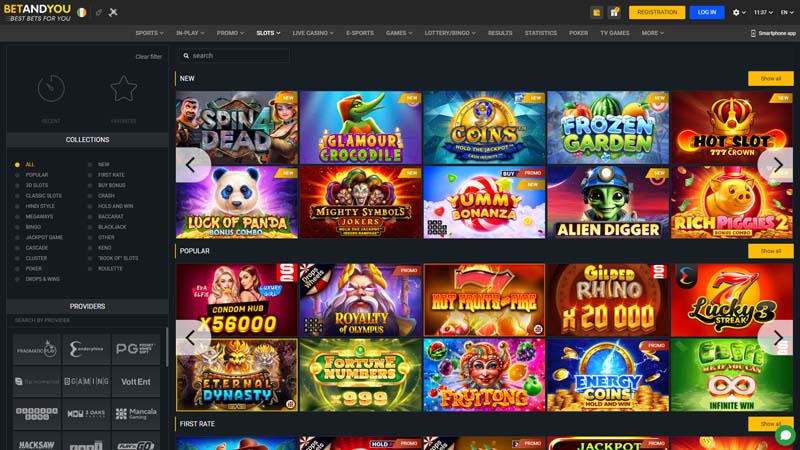Expand the GAMES dropdown menu
The width and height of the screenshot is (800, 450).
399,33
